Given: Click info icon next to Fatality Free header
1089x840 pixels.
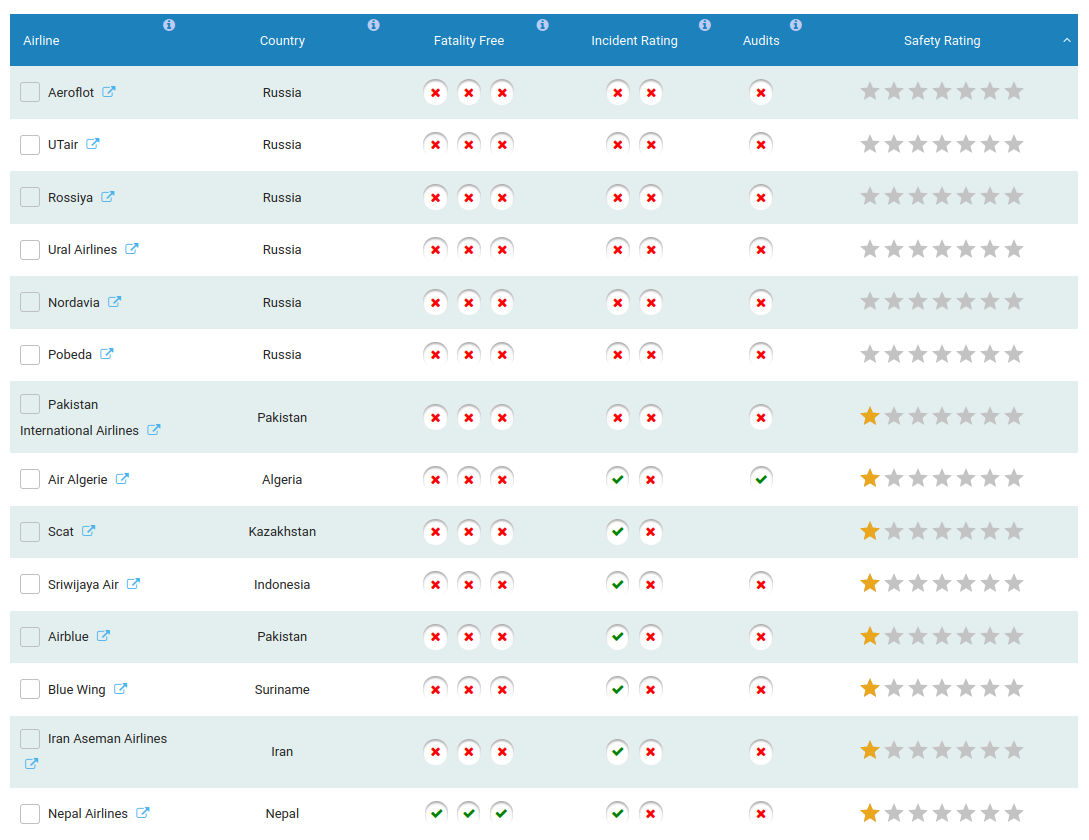Looking at the screenshot, I should pyautogui.click(x=542, y=25).
